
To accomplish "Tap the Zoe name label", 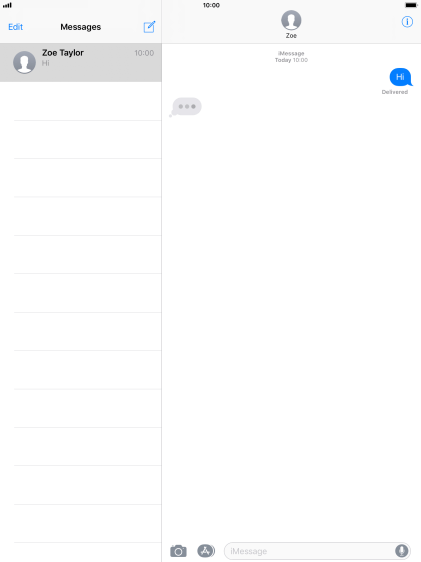I will [x=291, y=36].
